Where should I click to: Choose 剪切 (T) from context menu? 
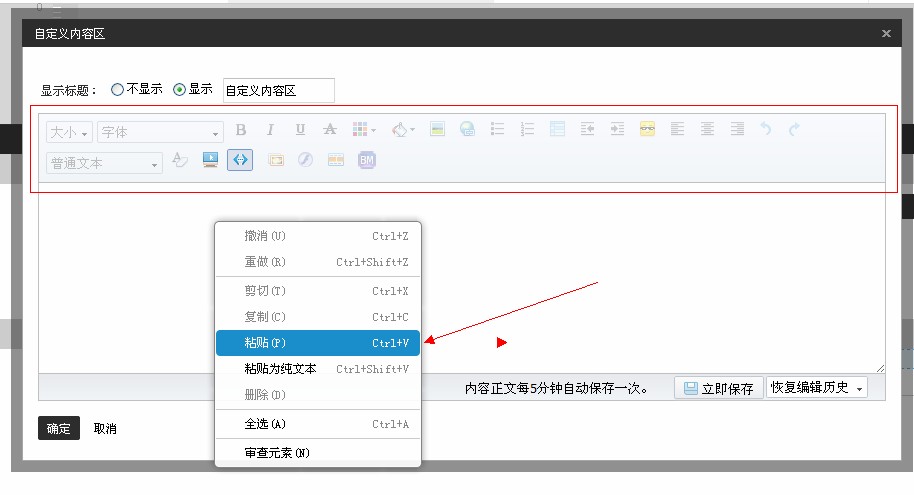(318, 291)
